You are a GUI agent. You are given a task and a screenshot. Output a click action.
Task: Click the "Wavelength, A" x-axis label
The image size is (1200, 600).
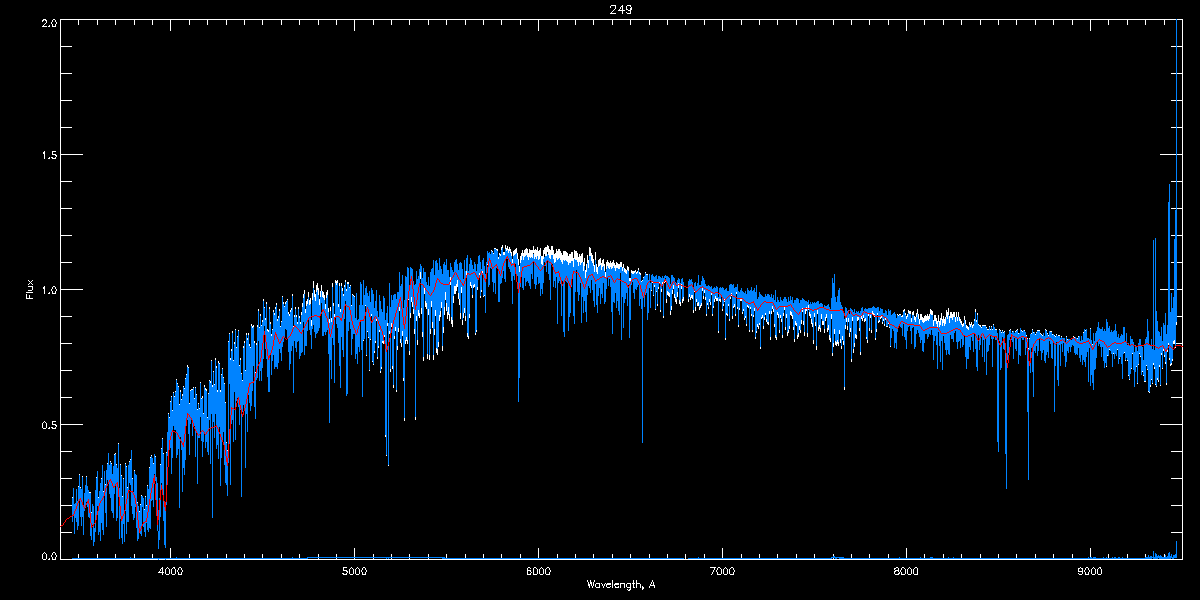click(621, 585)
